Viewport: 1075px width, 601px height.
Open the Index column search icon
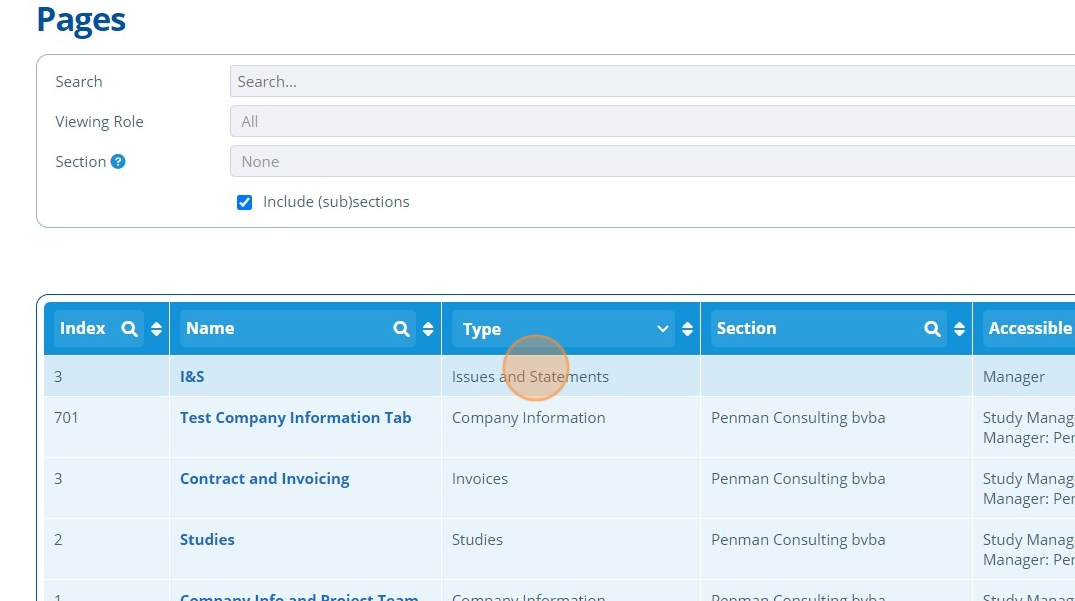129,329
